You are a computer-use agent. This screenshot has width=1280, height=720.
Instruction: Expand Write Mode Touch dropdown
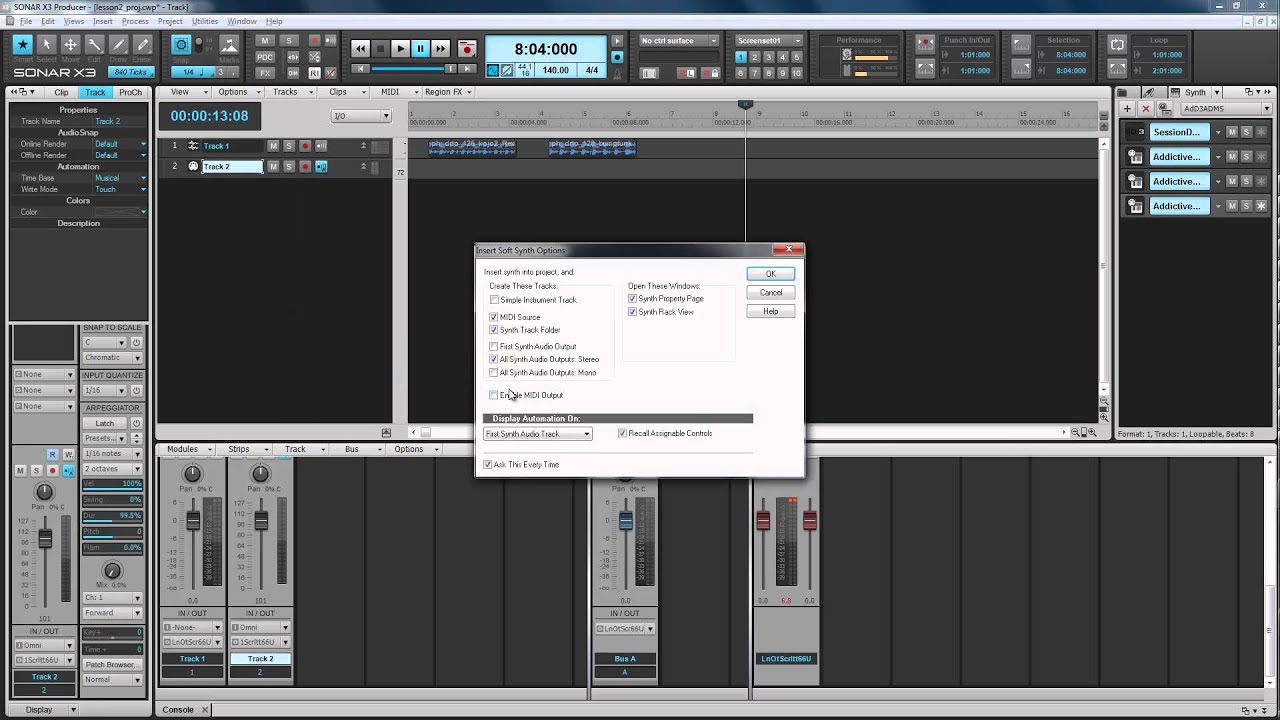click(120, 189)
